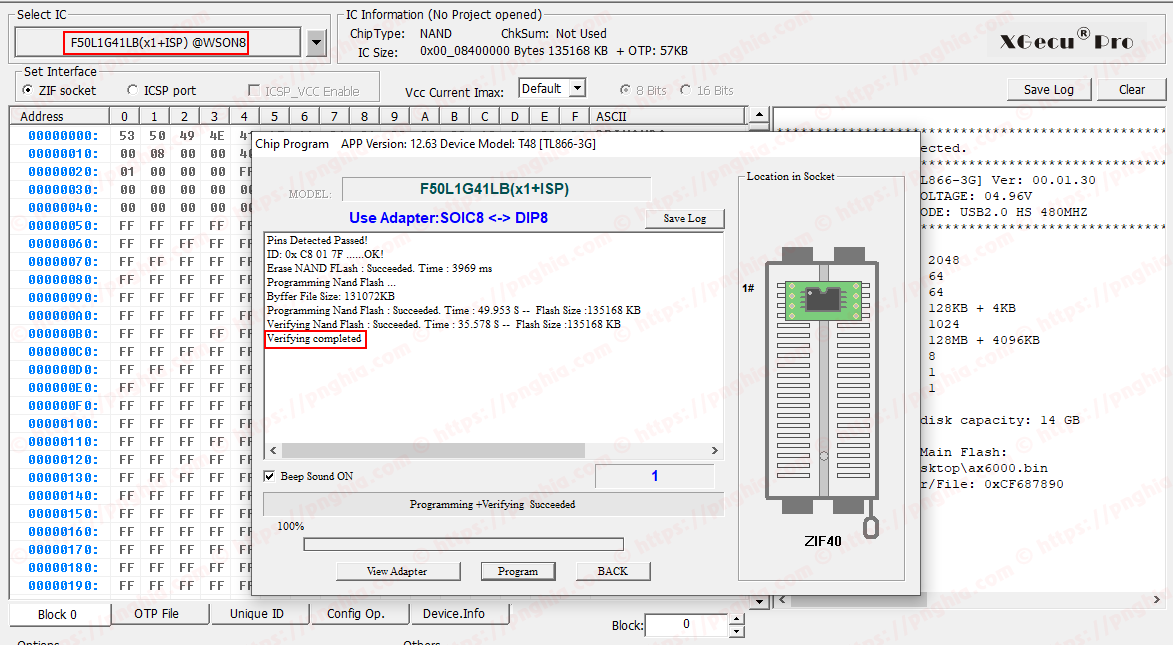Select address row 00000050
1173x645 pixels.
[x=63, y=225]
